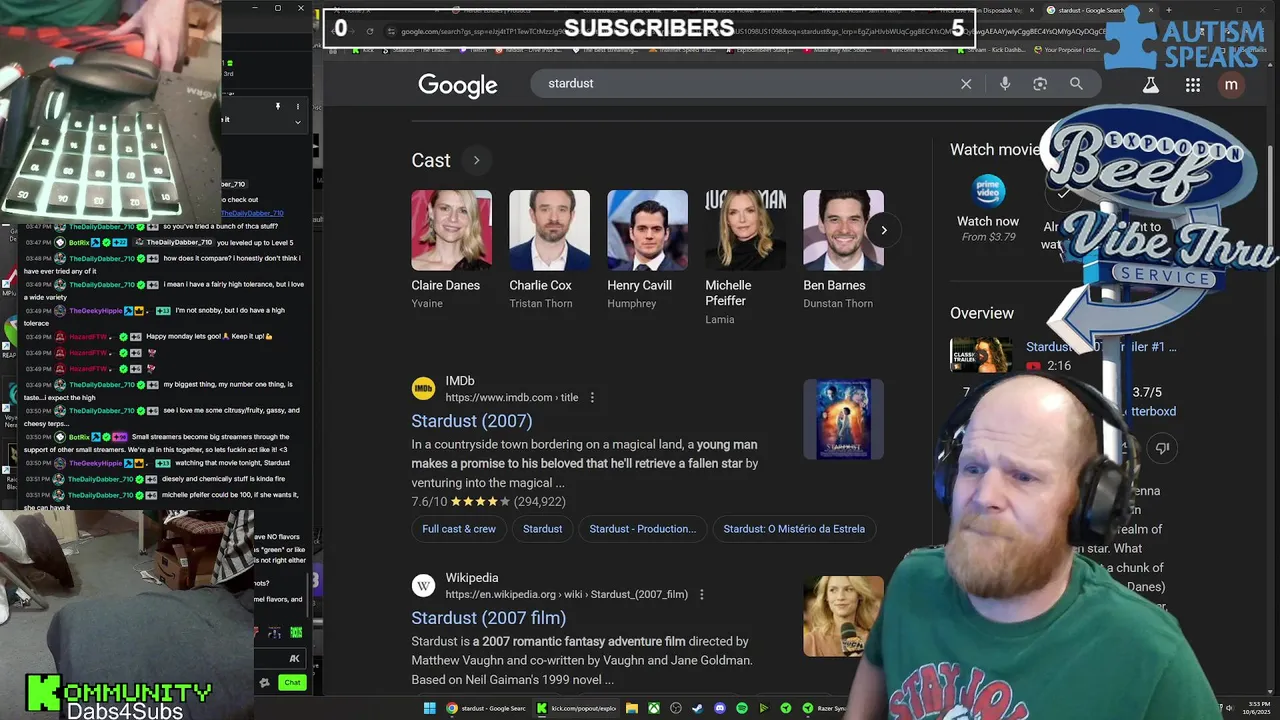Open the Claire Danes cast card
Viewport: 1280px width, 720px height.
click(x=451, y=250)
